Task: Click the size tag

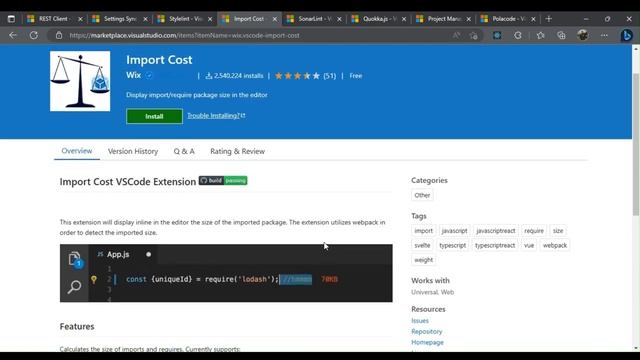Action: [x=558, y=231]
